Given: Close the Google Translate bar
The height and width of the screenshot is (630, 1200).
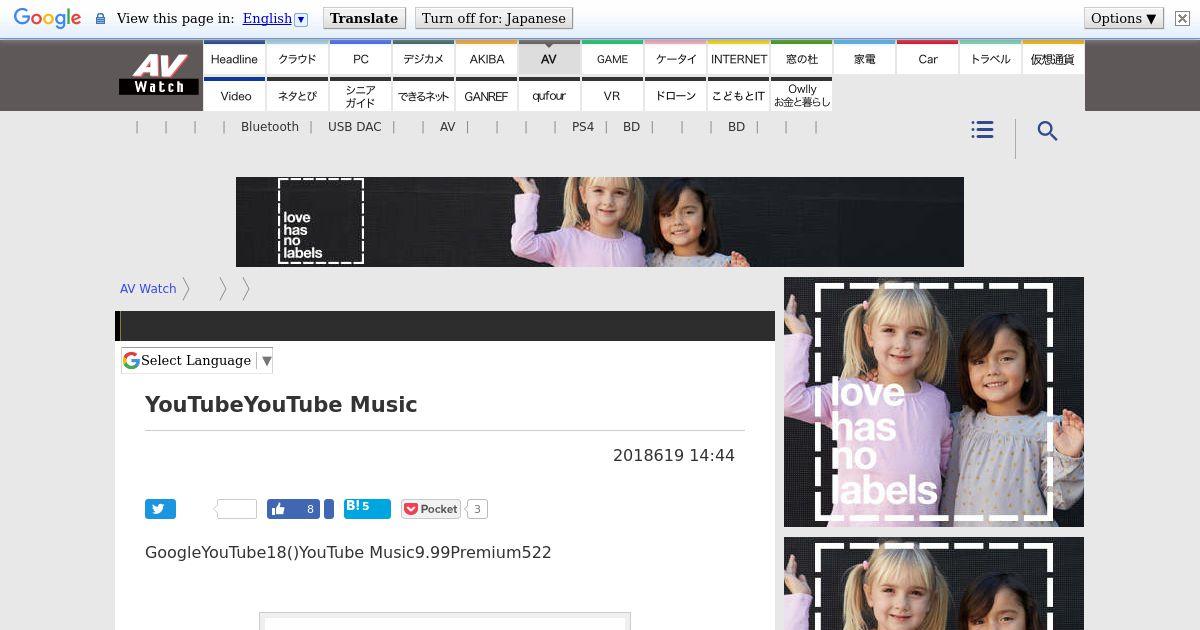Looking at the screenshot, I should click(1182, 18).
